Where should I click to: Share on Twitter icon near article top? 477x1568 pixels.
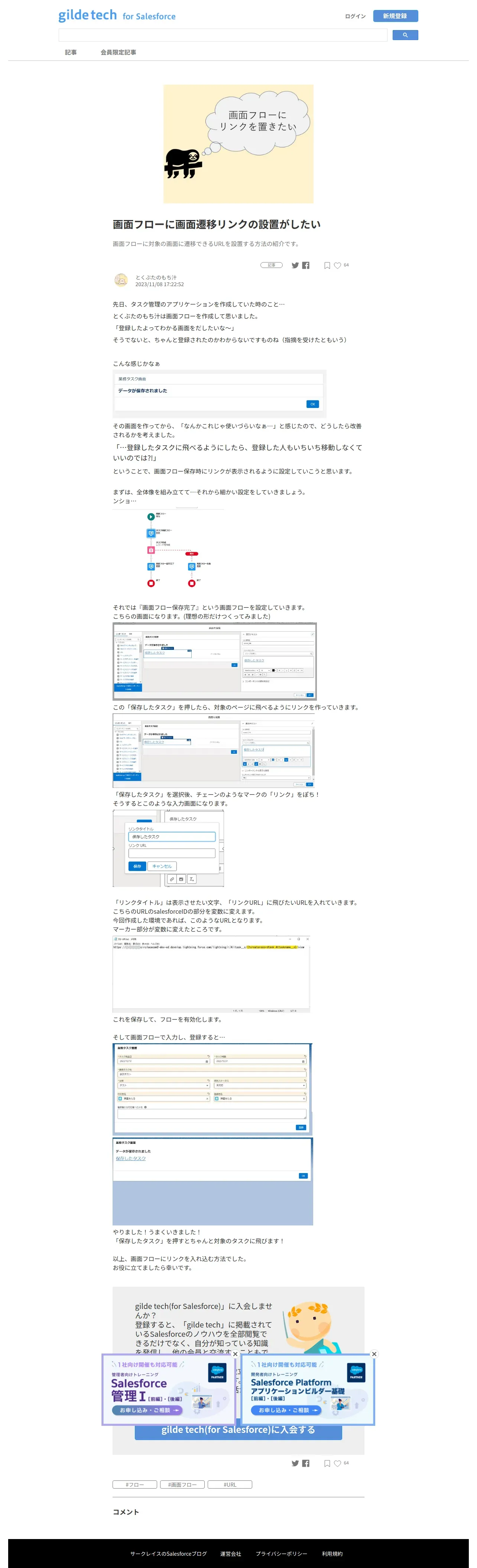click(295, 265)
